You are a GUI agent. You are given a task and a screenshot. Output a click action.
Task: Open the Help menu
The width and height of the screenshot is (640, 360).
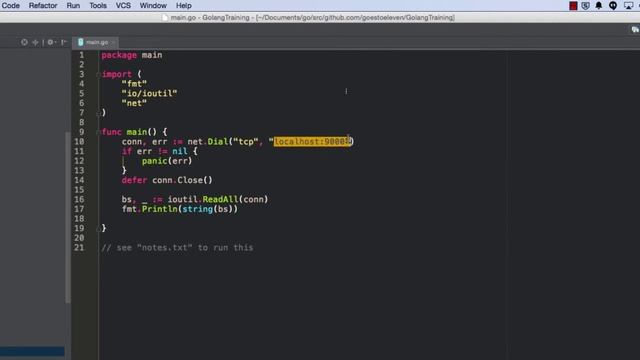184,6
